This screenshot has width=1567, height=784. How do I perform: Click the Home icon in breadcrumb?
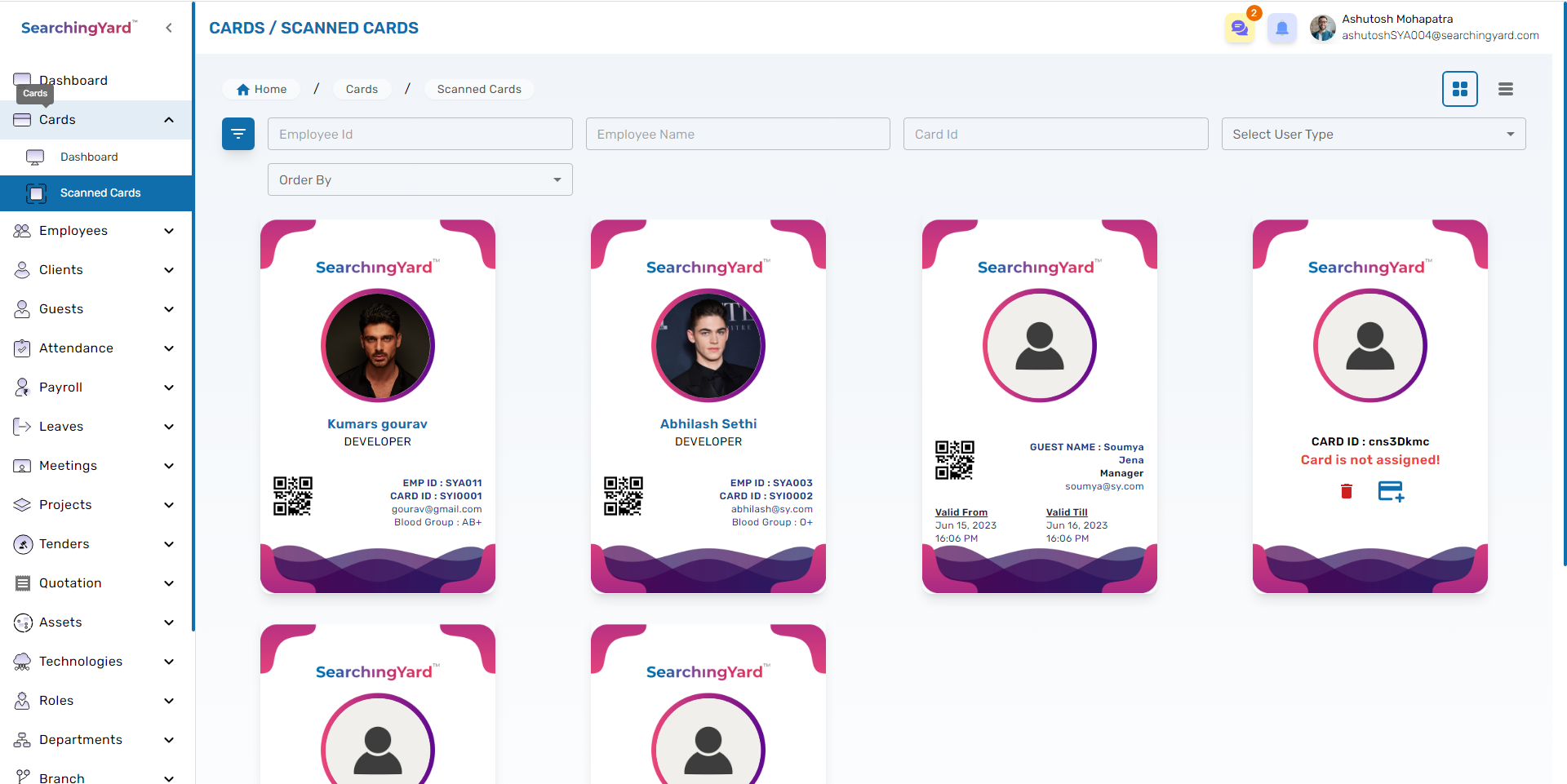click(x=243, y=90)
